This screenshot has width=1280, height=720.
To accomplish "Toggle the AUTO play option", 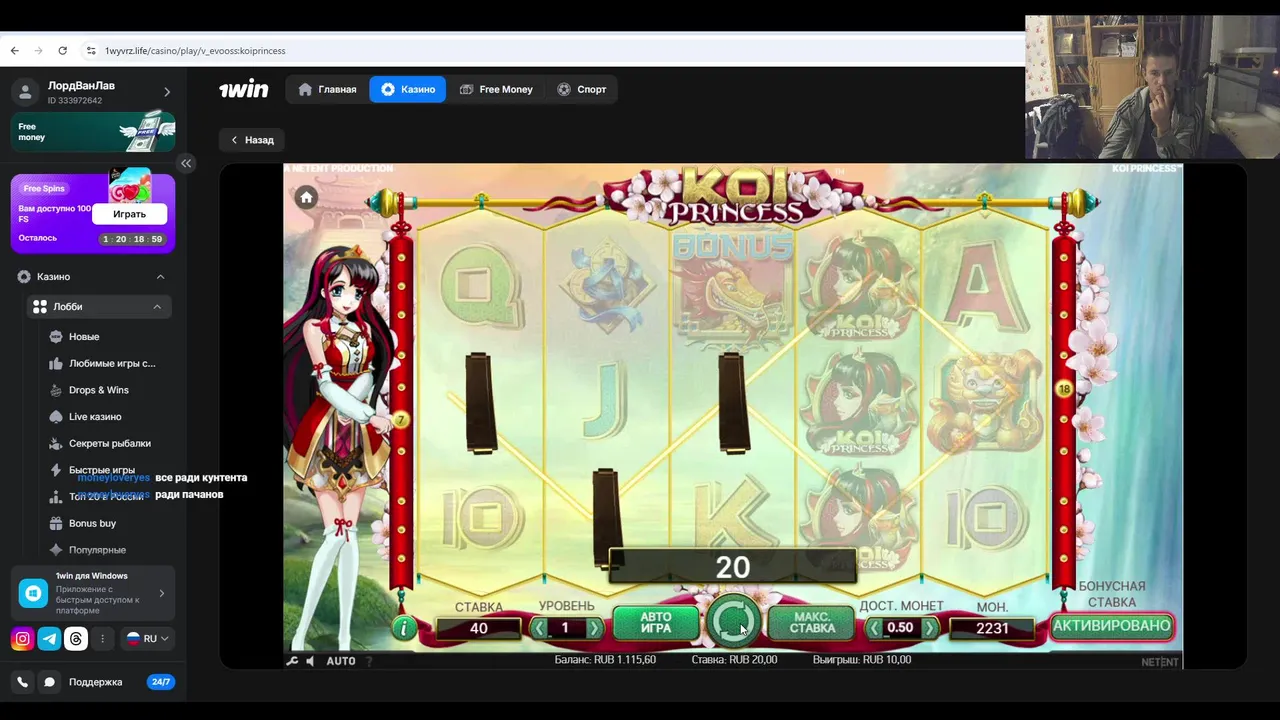I will [341, 661].
